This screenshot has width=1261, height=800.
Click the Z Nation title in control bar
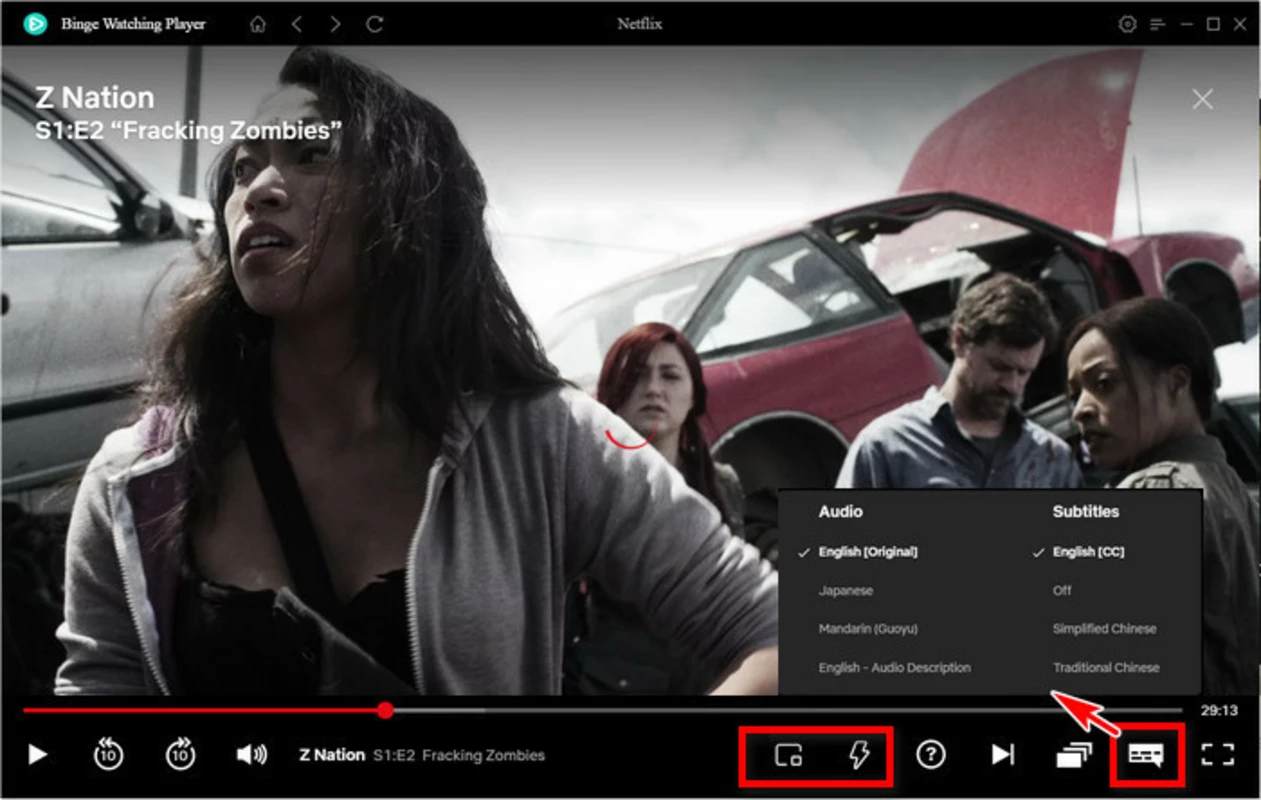[x=332, y=755]
